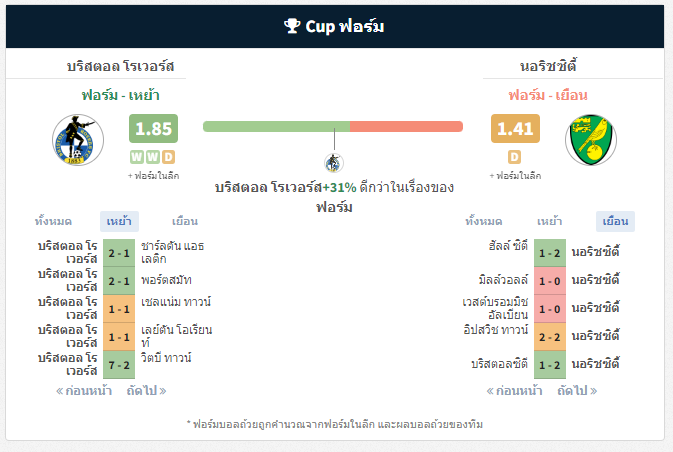
Task: Go to ถัดไป on the left match list
Action: coord(146,391)
